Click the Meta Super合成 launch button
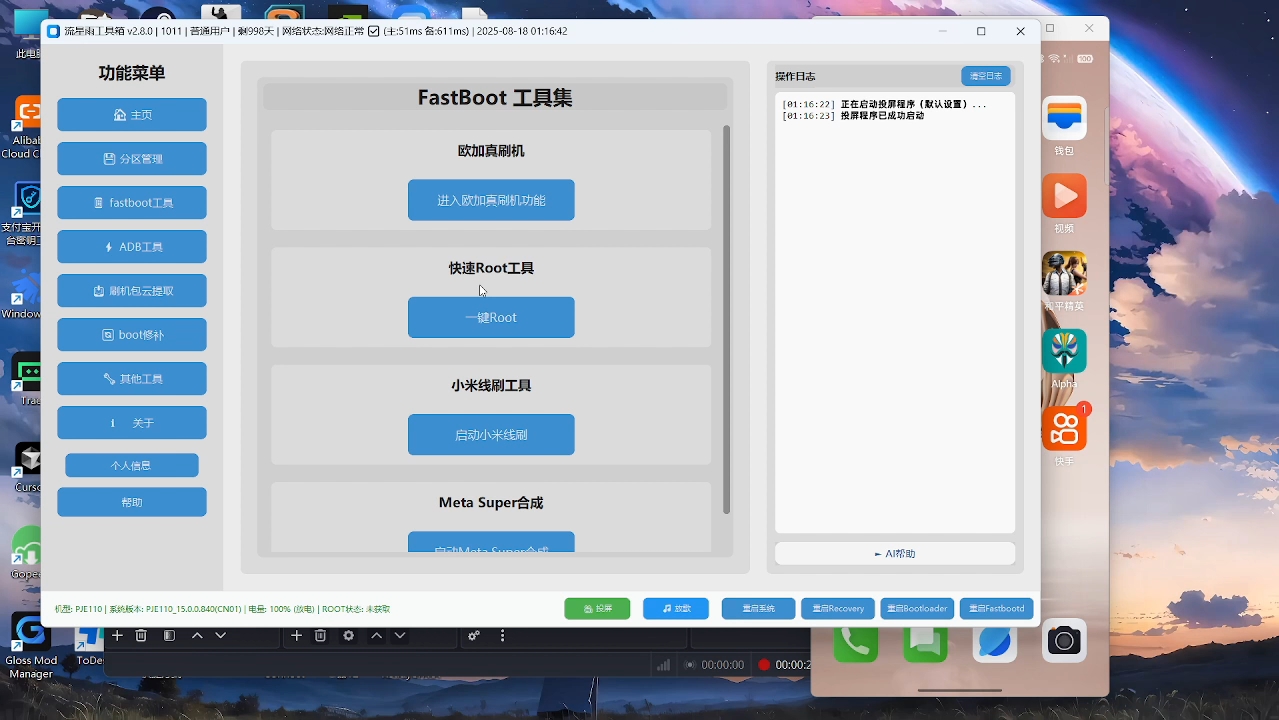The image size is (1279, 720). (x=491, y=542)
